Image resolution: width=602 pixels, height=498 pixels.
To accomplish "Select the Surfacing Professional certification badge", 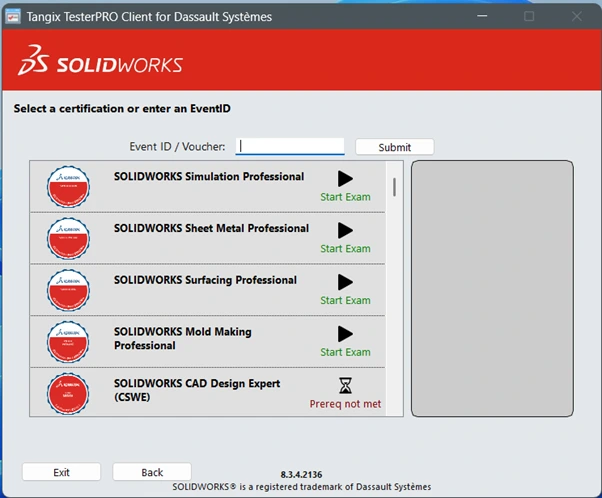I will 75,290.
